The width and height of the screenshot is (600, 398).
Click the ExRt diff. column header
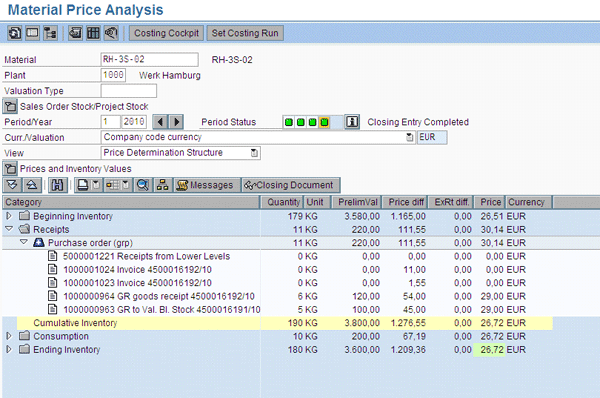[x=451, y=202]
